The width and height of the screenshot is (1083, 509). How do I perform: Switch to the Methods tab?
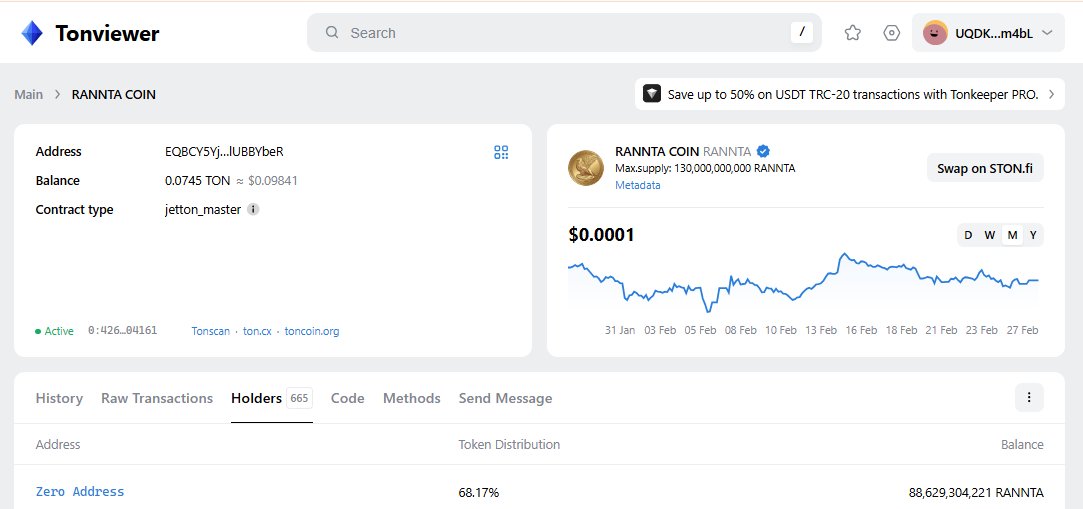point(412,398)
